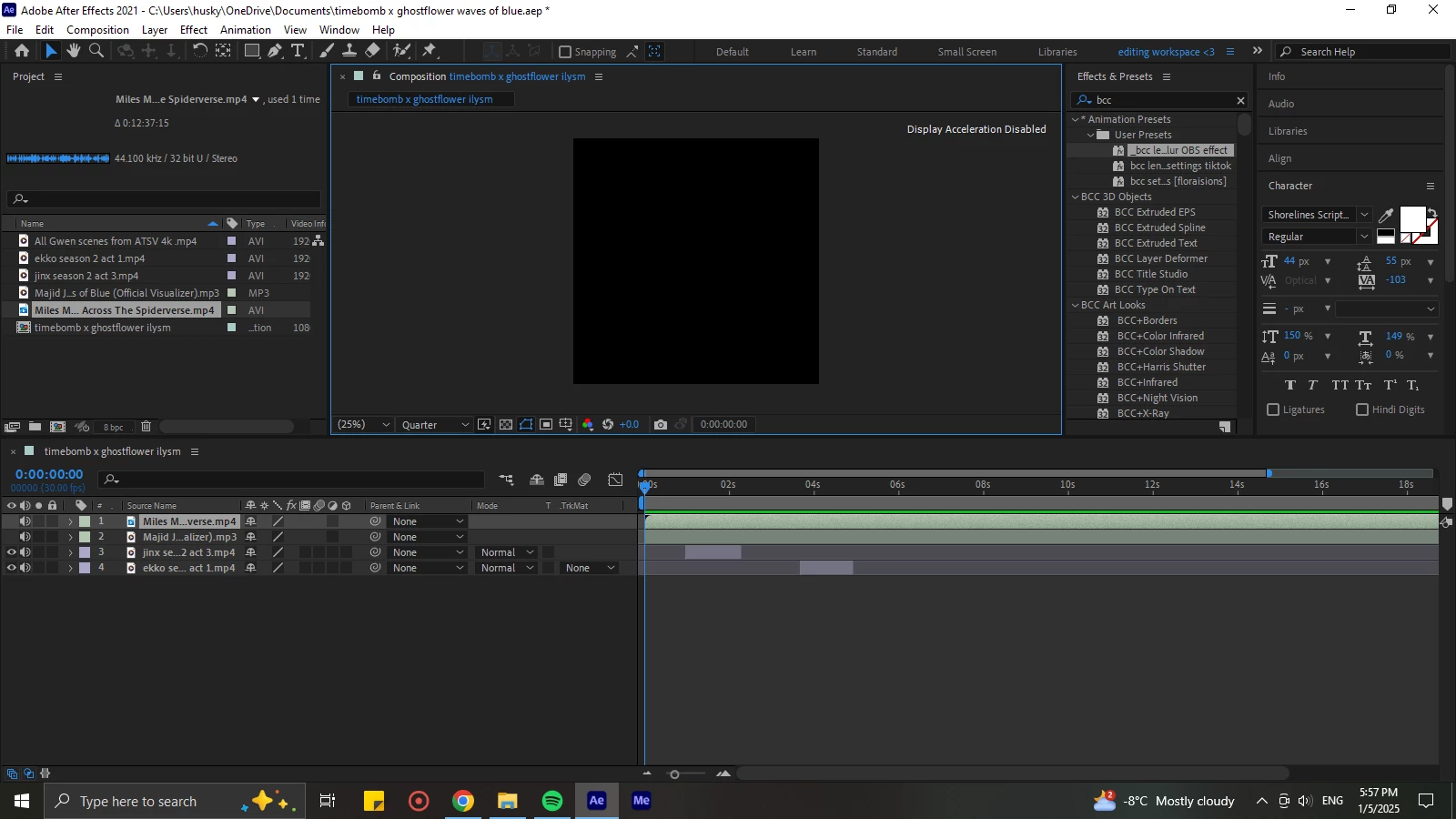
Task: Toggle transparency grid in composition viewer
Action: 506,425
